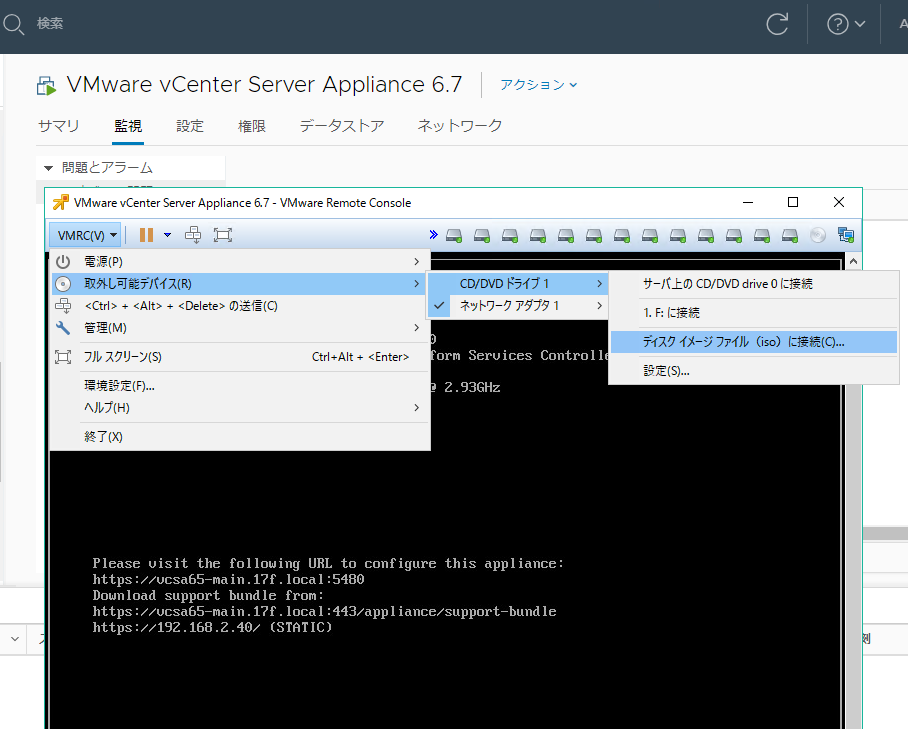The height and width of the screenshot is (729, 908).
Task: Click the full screen toolbar icon
Action: click(x=222, y=235)
